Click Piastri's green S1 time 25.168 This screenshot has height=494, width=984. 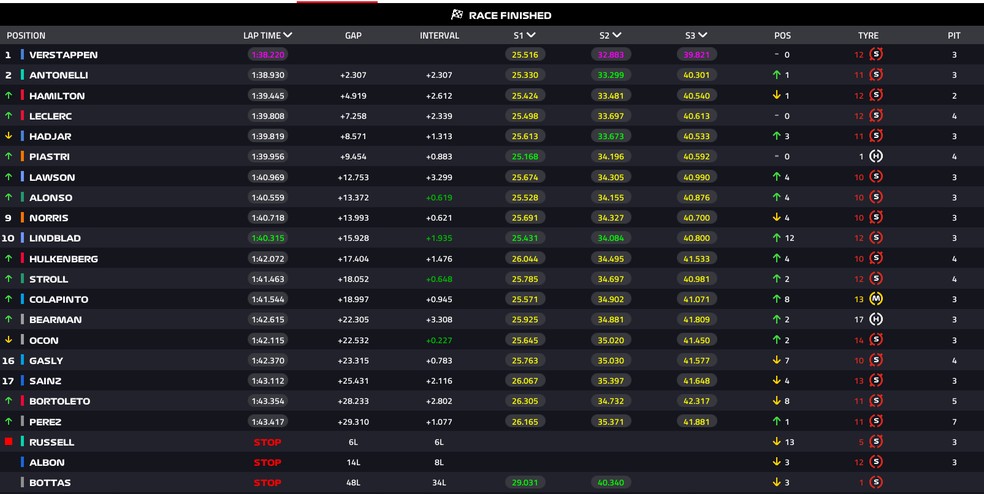coord(525,156)
